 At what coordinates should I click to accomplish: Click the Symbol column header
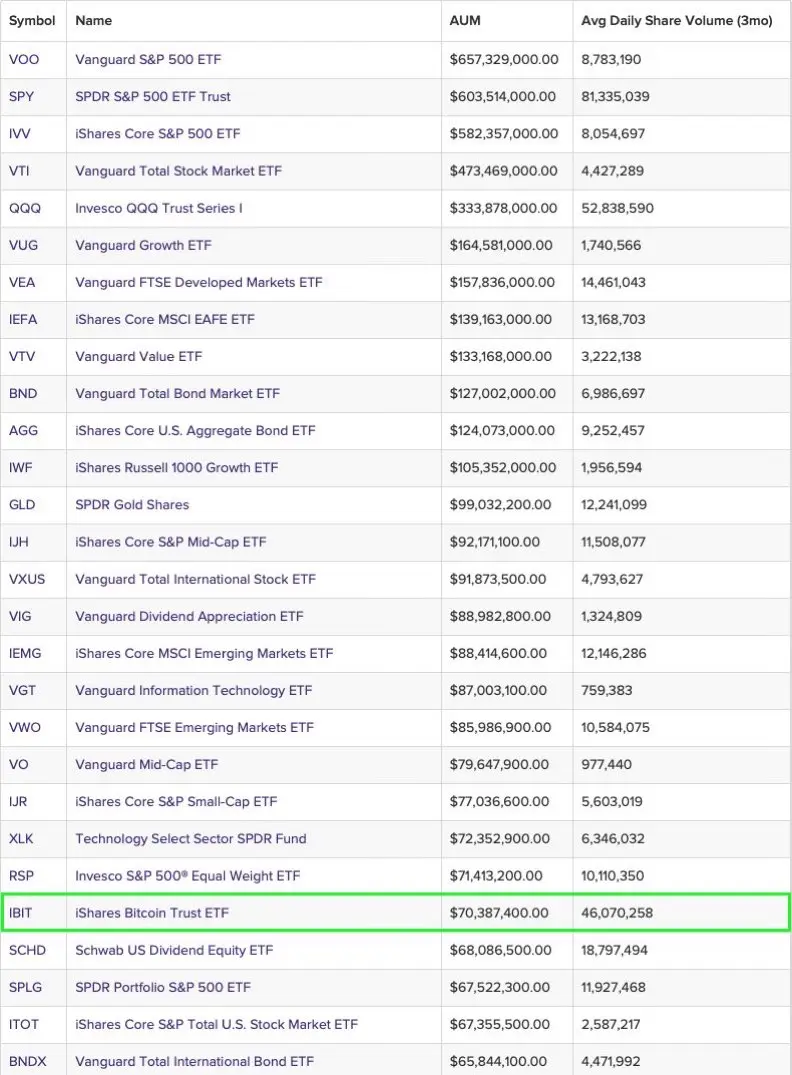tap(32, 21)
